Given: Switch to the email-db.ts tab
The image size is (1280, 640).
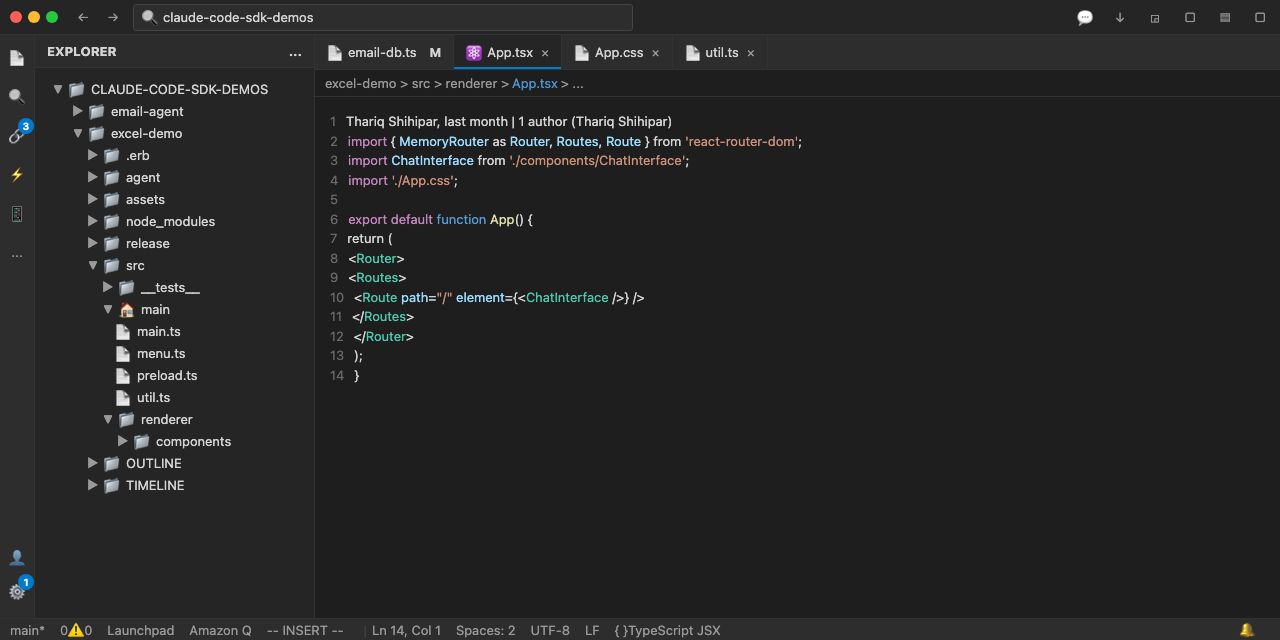Looking at the screenshot, I should pyautogui.click(x=382, y=53).
